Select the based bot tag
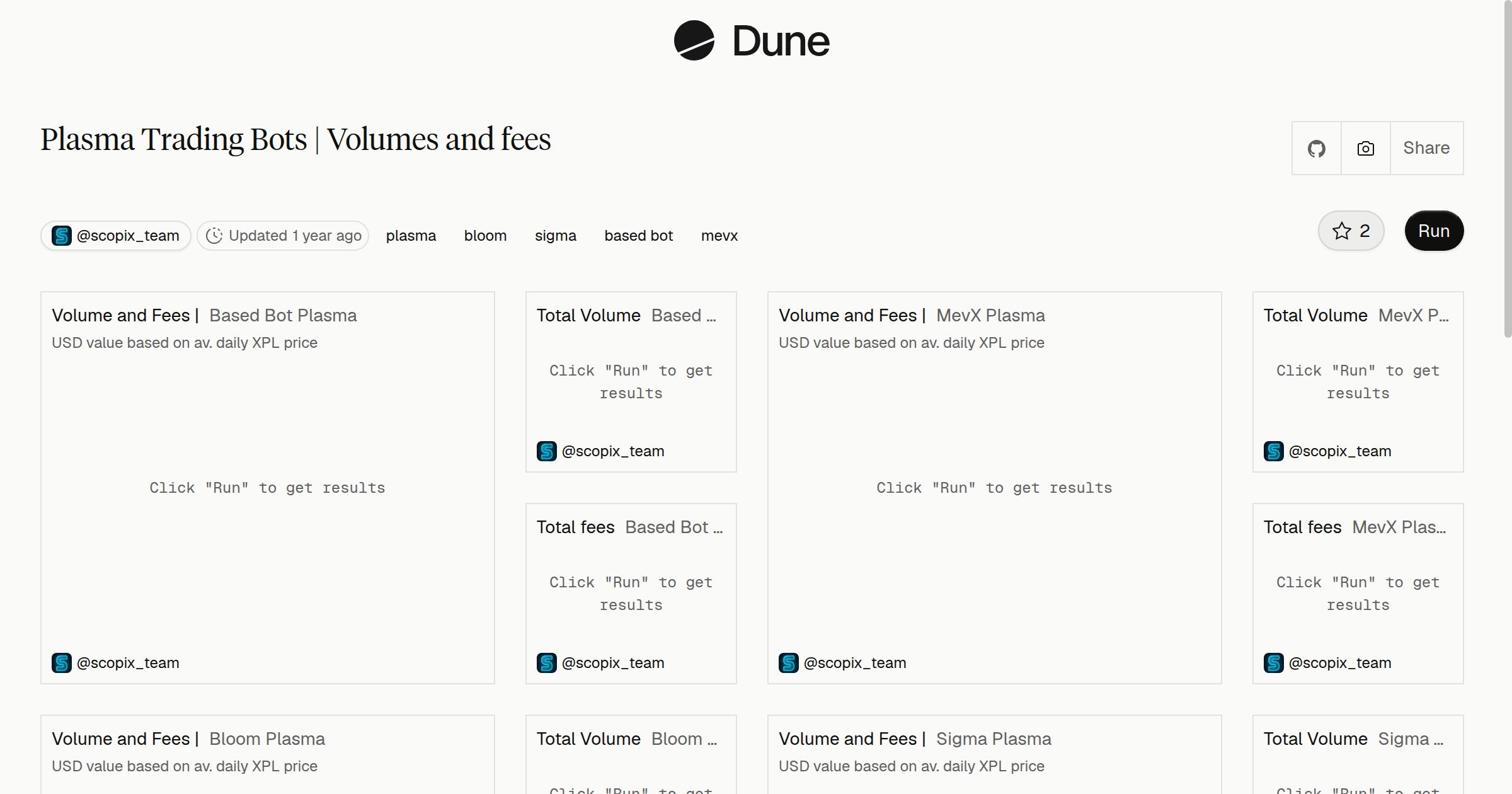The width and height of the screenshot is (1512, 794). (x=639, y=236)
